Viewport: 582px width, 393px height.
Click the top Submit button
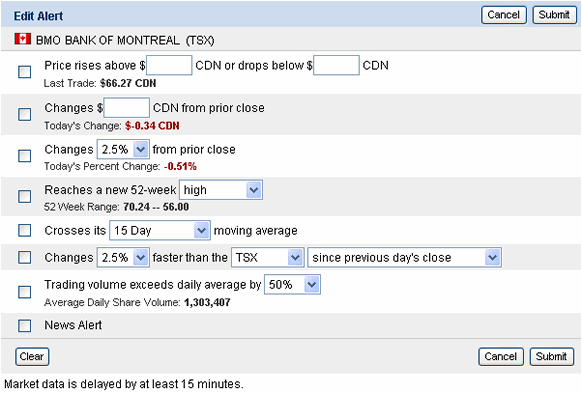pos(554,15)
